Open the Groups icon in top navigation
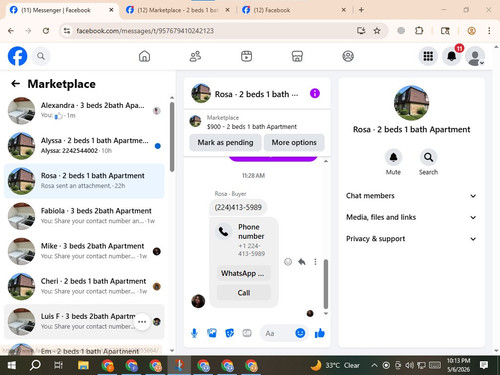The image size is (500, 375). [x=348, y=56]
